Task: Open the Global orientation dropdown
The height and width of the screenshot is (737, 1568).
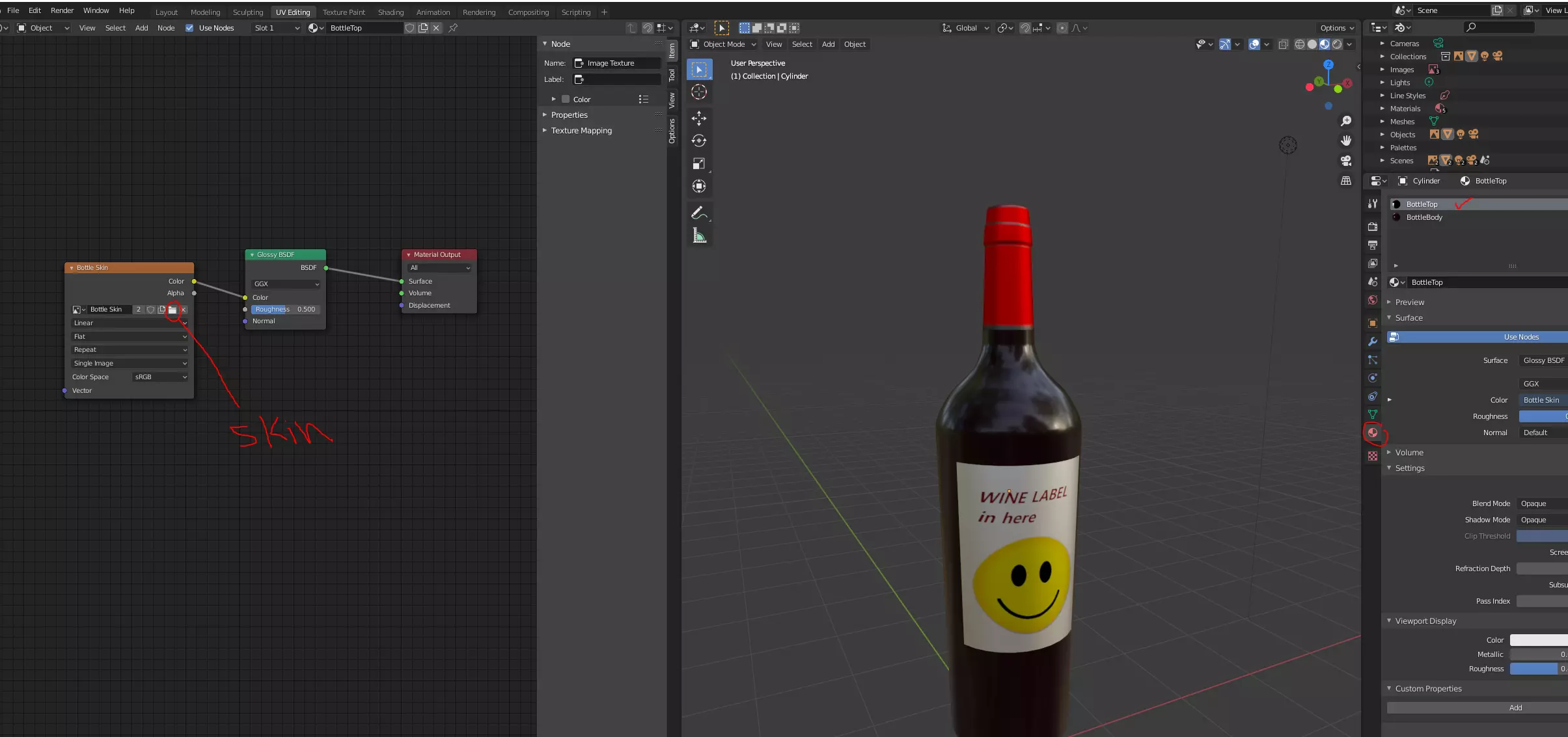Action: coord(966,28)
